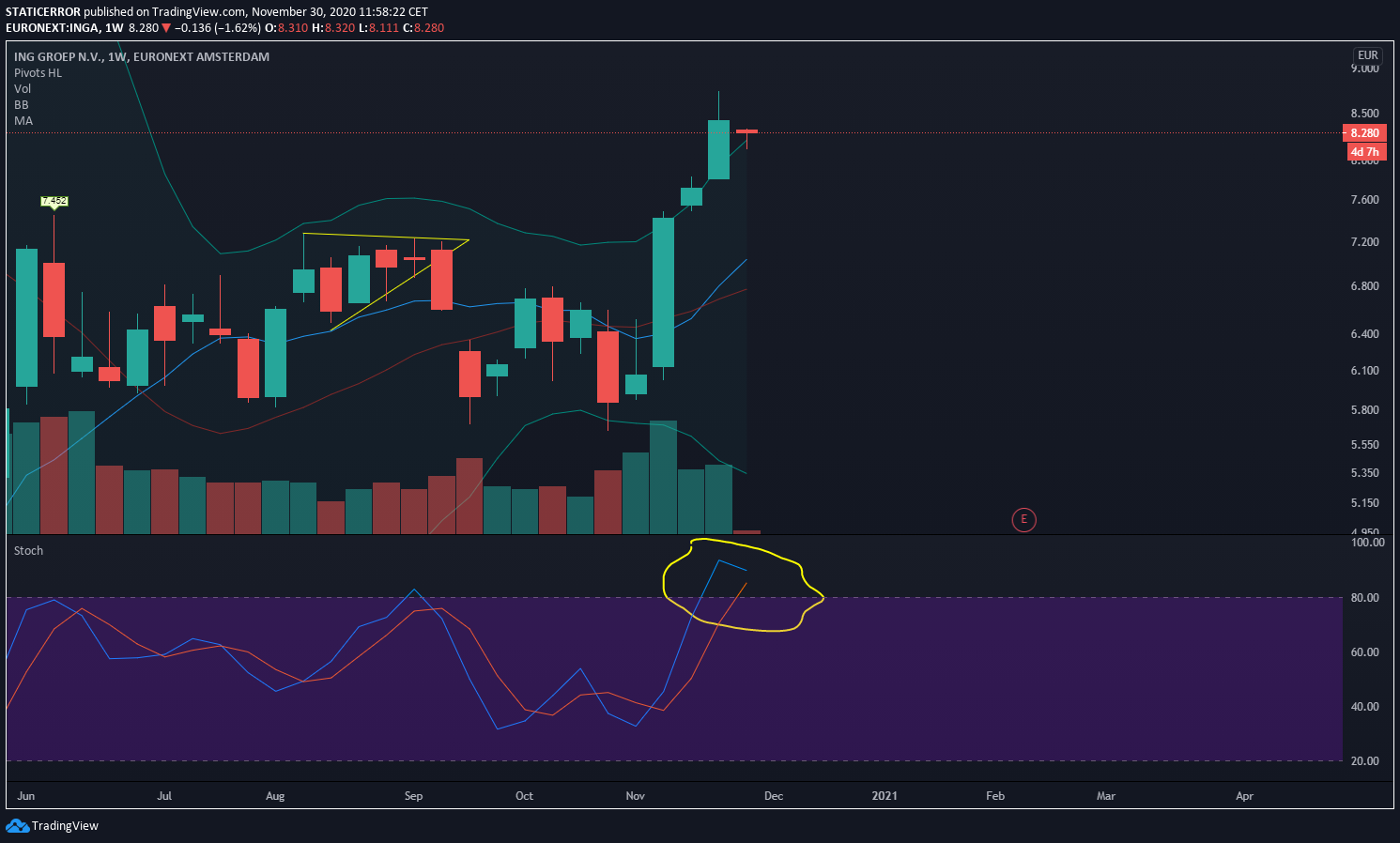Click the EUR currency label
This screenshot has width=1400, height=843.
click(1367, 55)
